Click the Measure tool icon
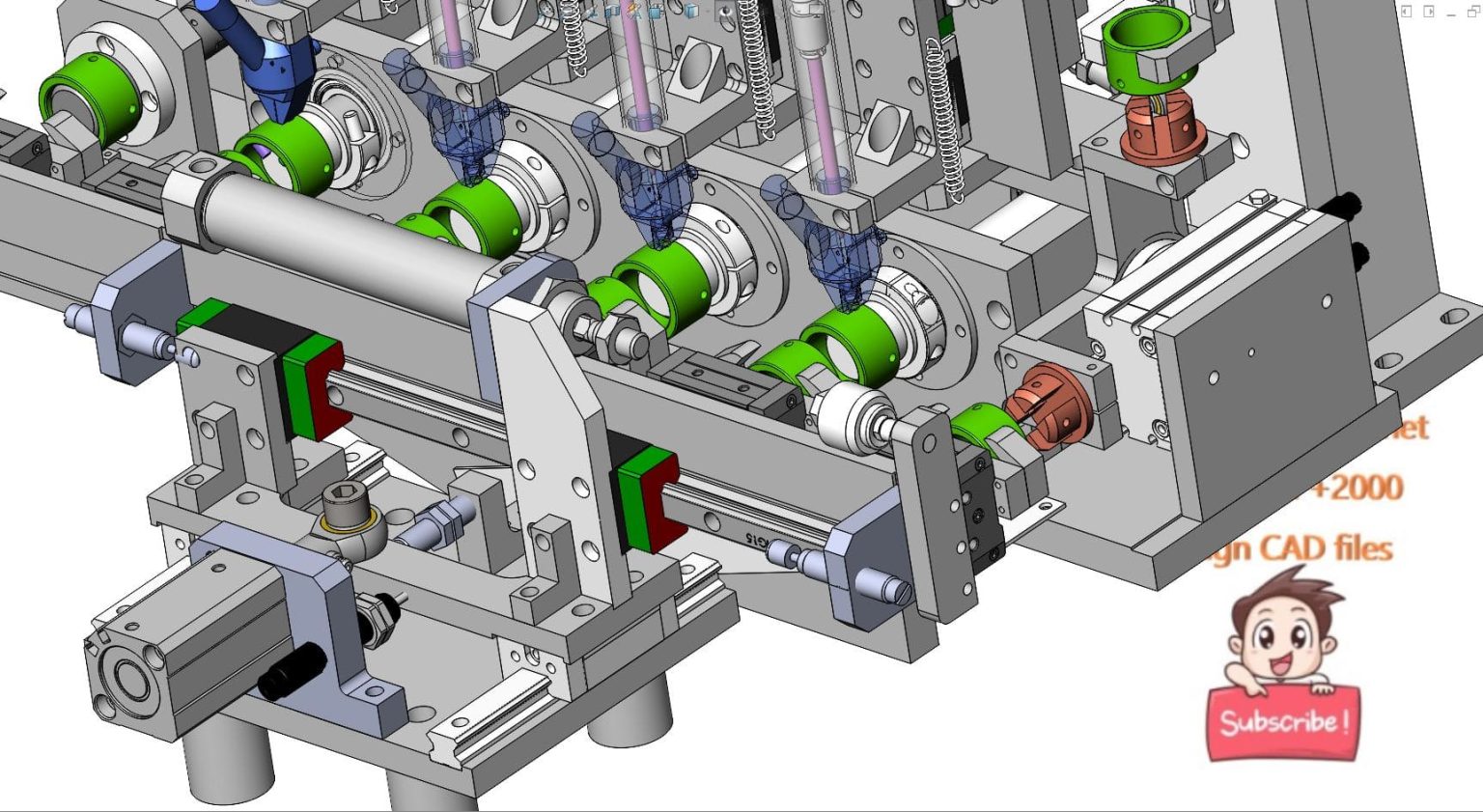 pyautogui.click(x=589, y=9)
